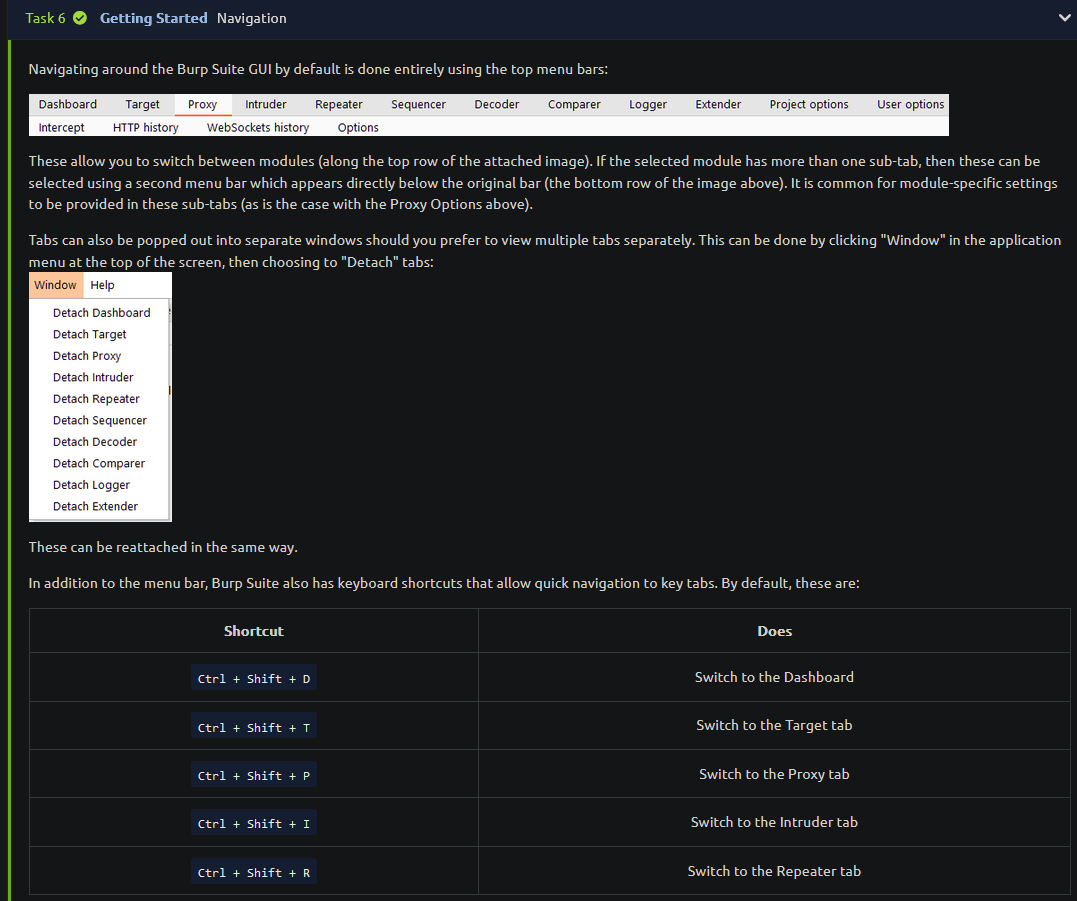Screen dimensions: 1077x901
Task: Select the Intercept sub-tab
Action: coord(61,127)
